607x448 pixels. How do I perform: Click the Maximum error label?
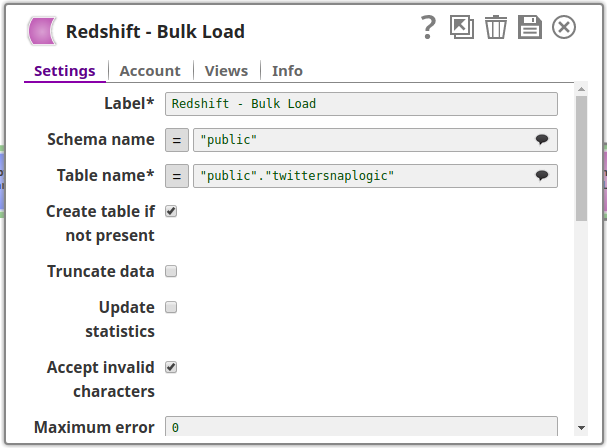[94, 427]
